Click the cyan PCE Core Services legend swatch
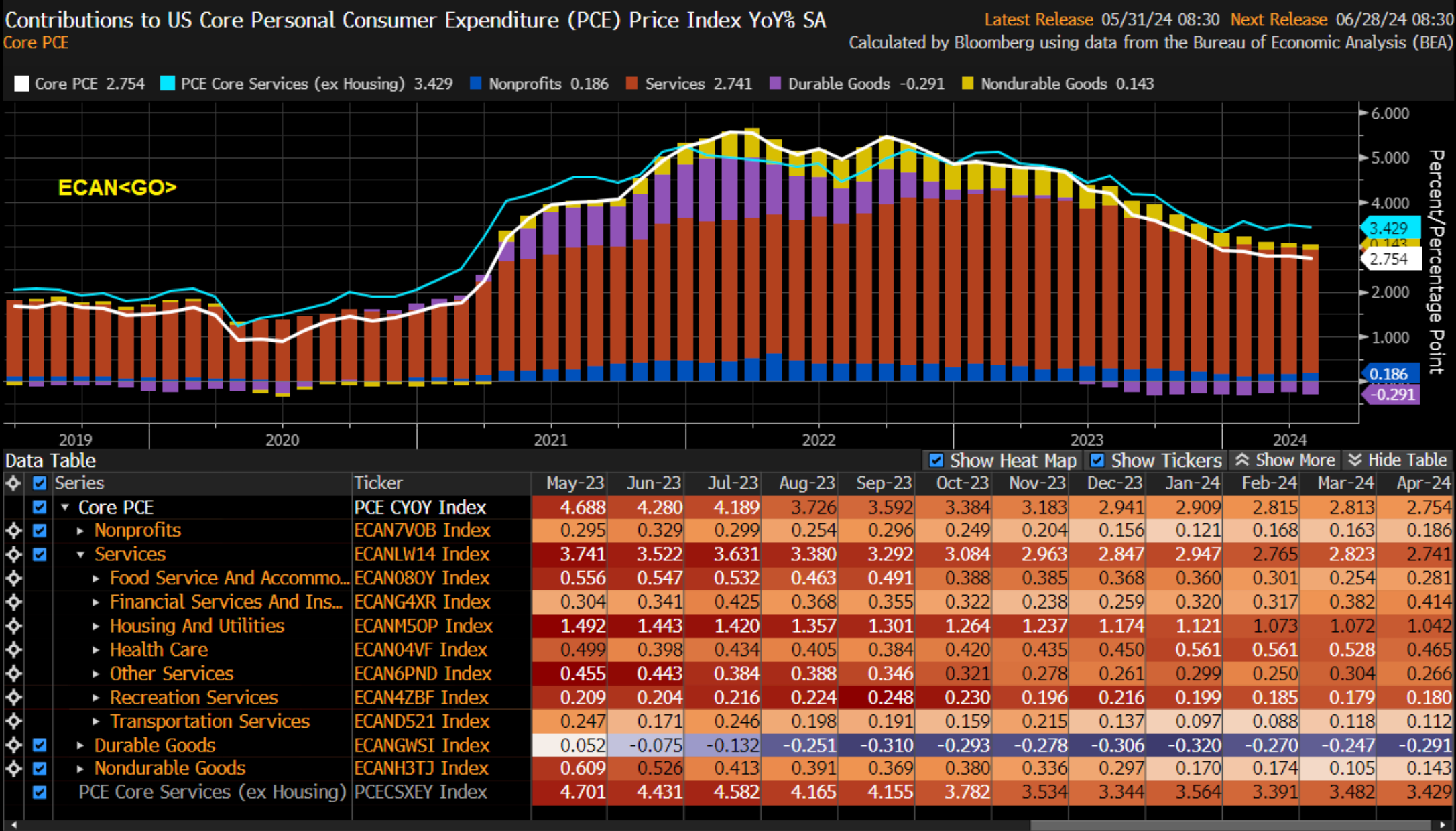 pyautogui.click(x=168, y=84)
